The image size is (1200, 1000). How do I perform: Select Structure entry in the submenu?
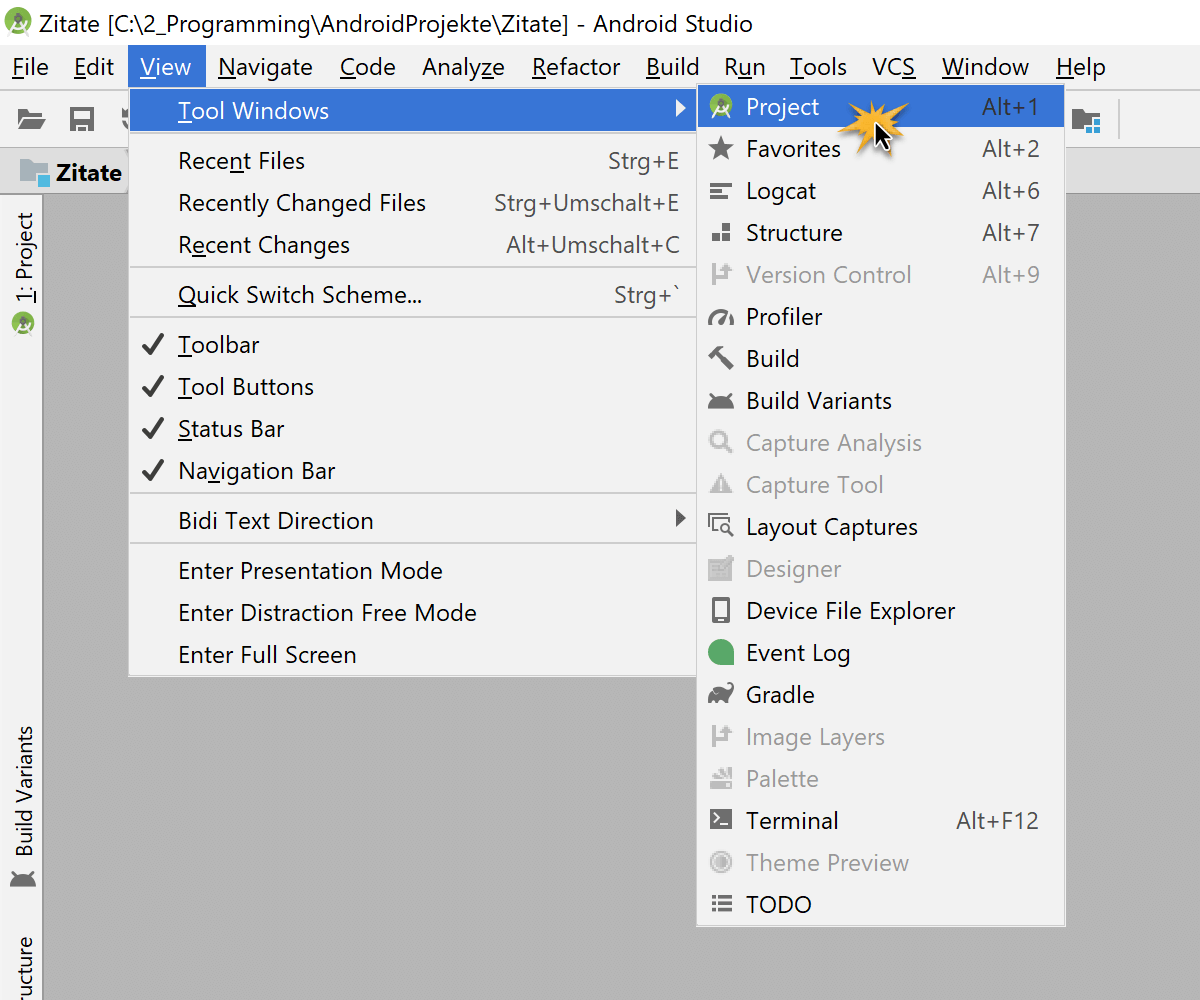coord(881,233)
